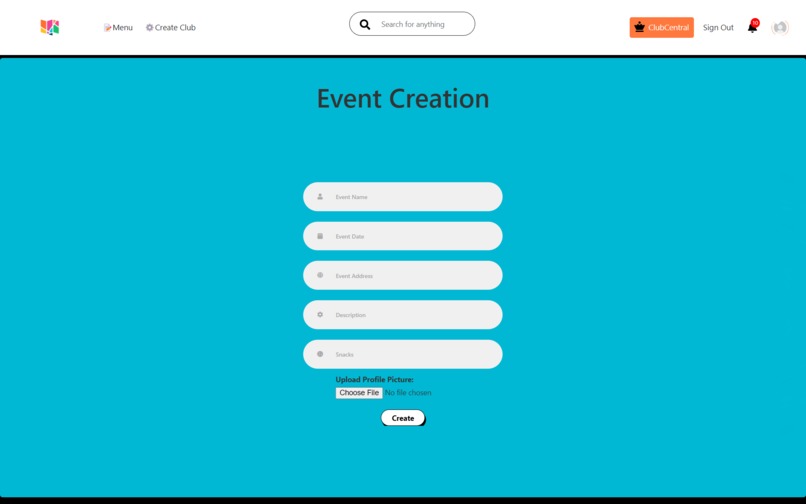Click the round icon in Snacks field
The height and width of the screenshot is (504, 806).
pyautogui.click(x=320, y=354)
